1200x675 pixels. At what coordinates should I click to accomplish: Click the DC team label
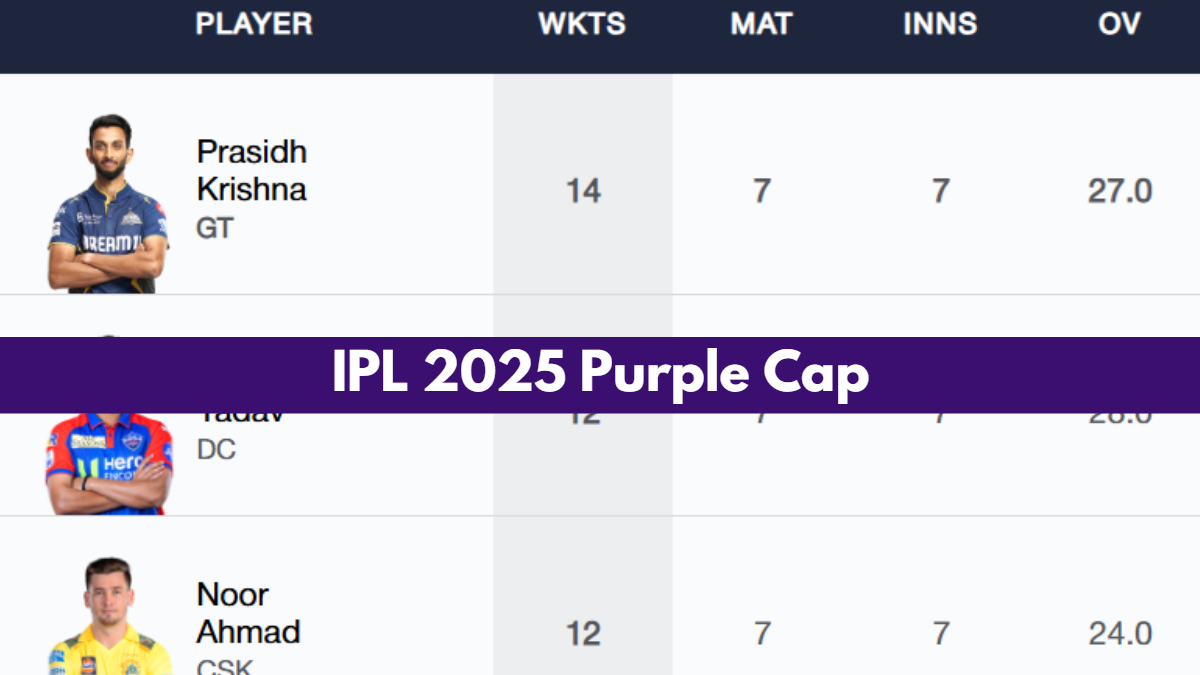216,450
